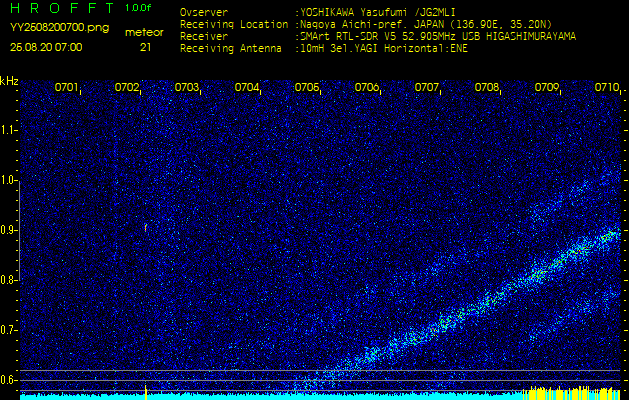The height and width of the screenshot is (400, 629).
Task: Click the meteor count label
Action: 144,33
